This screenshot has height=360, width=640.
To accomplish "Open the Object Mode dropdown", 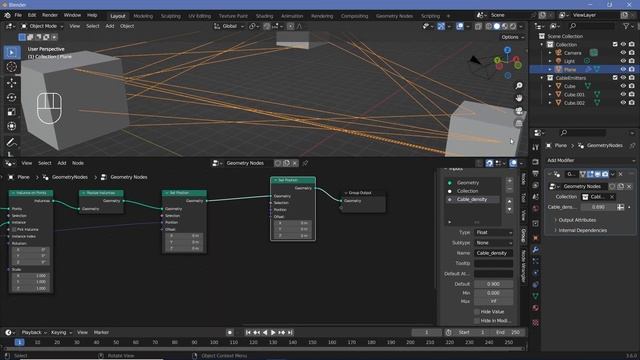I will 42,26.
